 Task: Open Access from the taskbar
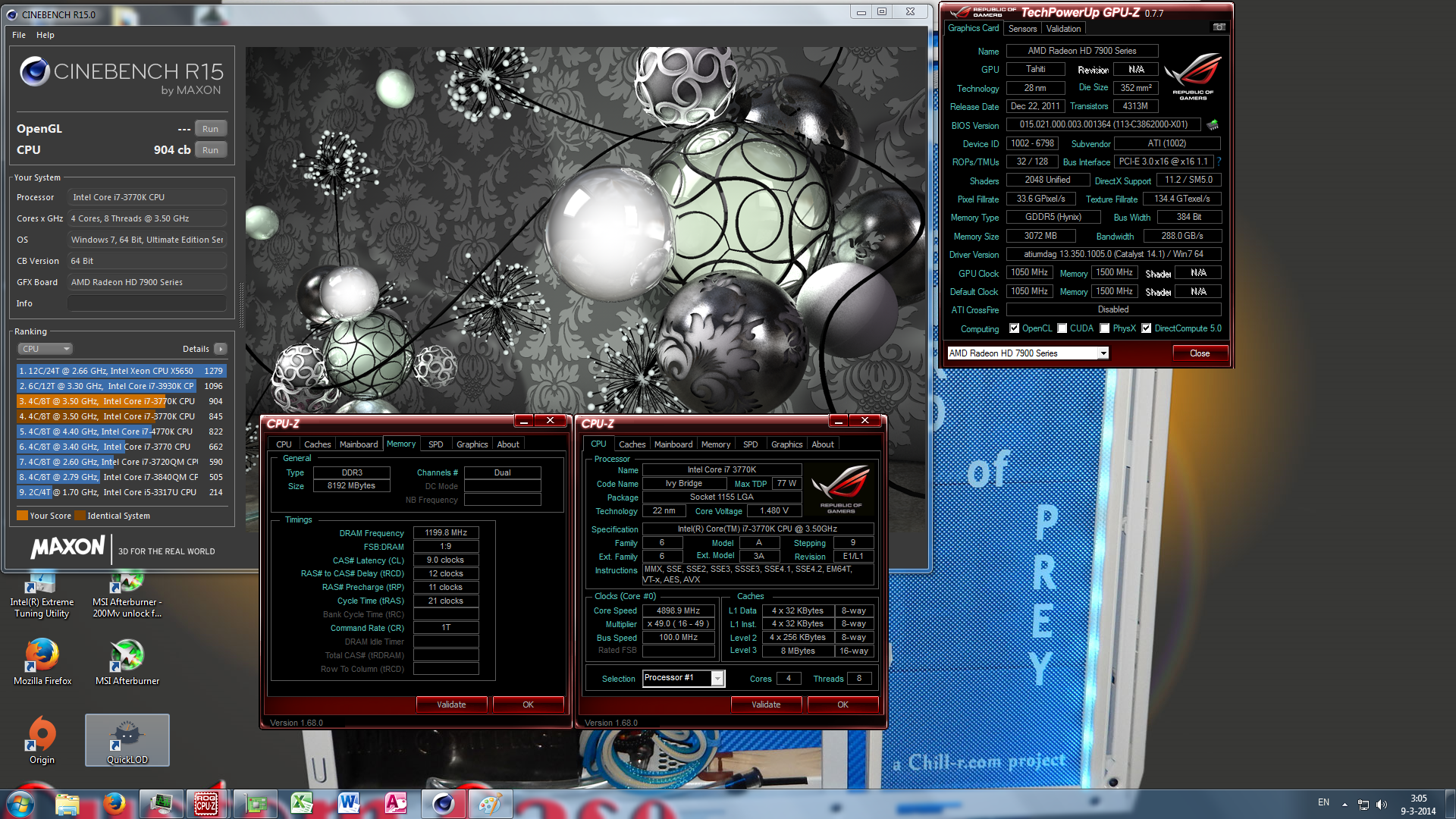[x=395, y=804]
